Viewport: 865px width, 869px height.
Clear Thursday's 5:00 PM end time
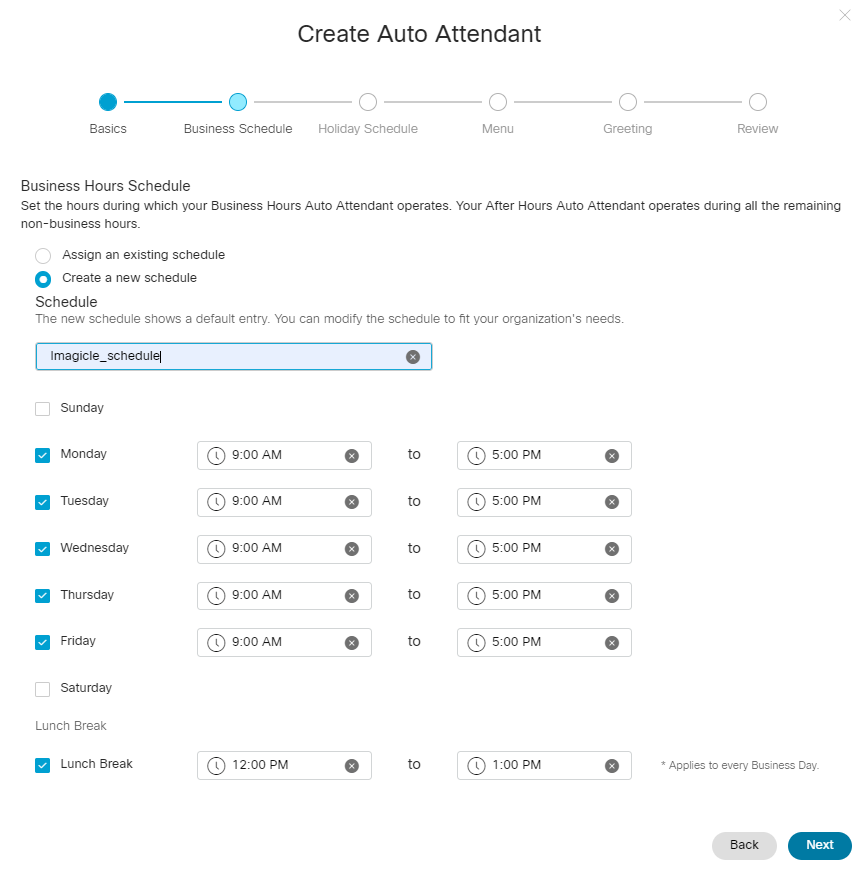(612, 596)
